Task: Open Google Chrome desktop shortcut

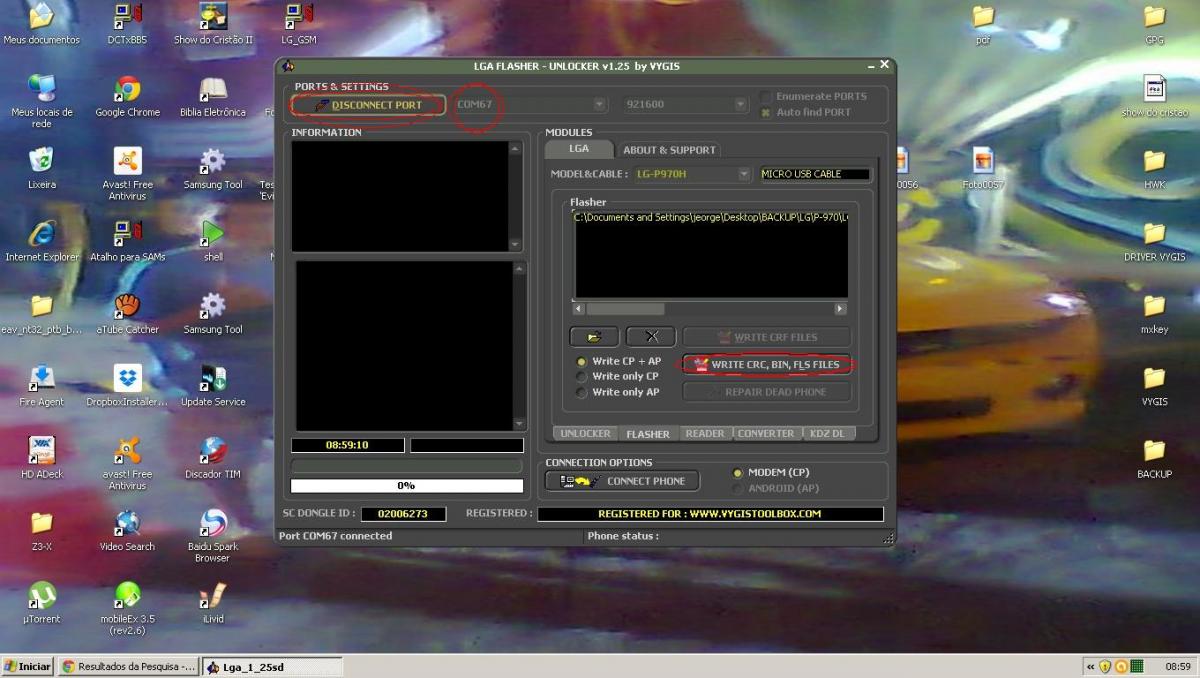Action: click(x=127, y=96)
